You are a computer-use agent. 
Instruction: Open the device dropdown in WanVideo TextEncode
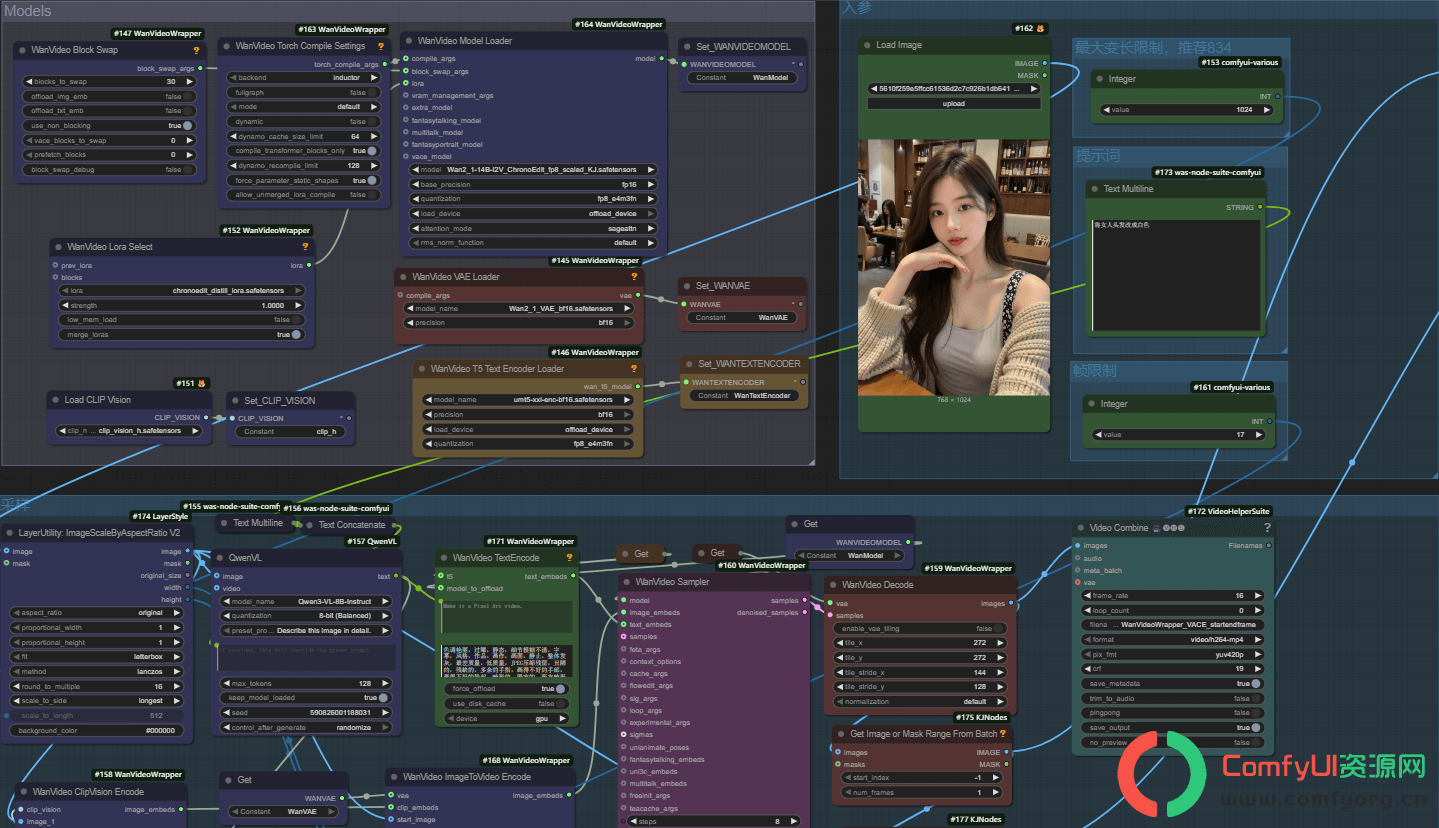pyautogui.click(x=507, y=719)
